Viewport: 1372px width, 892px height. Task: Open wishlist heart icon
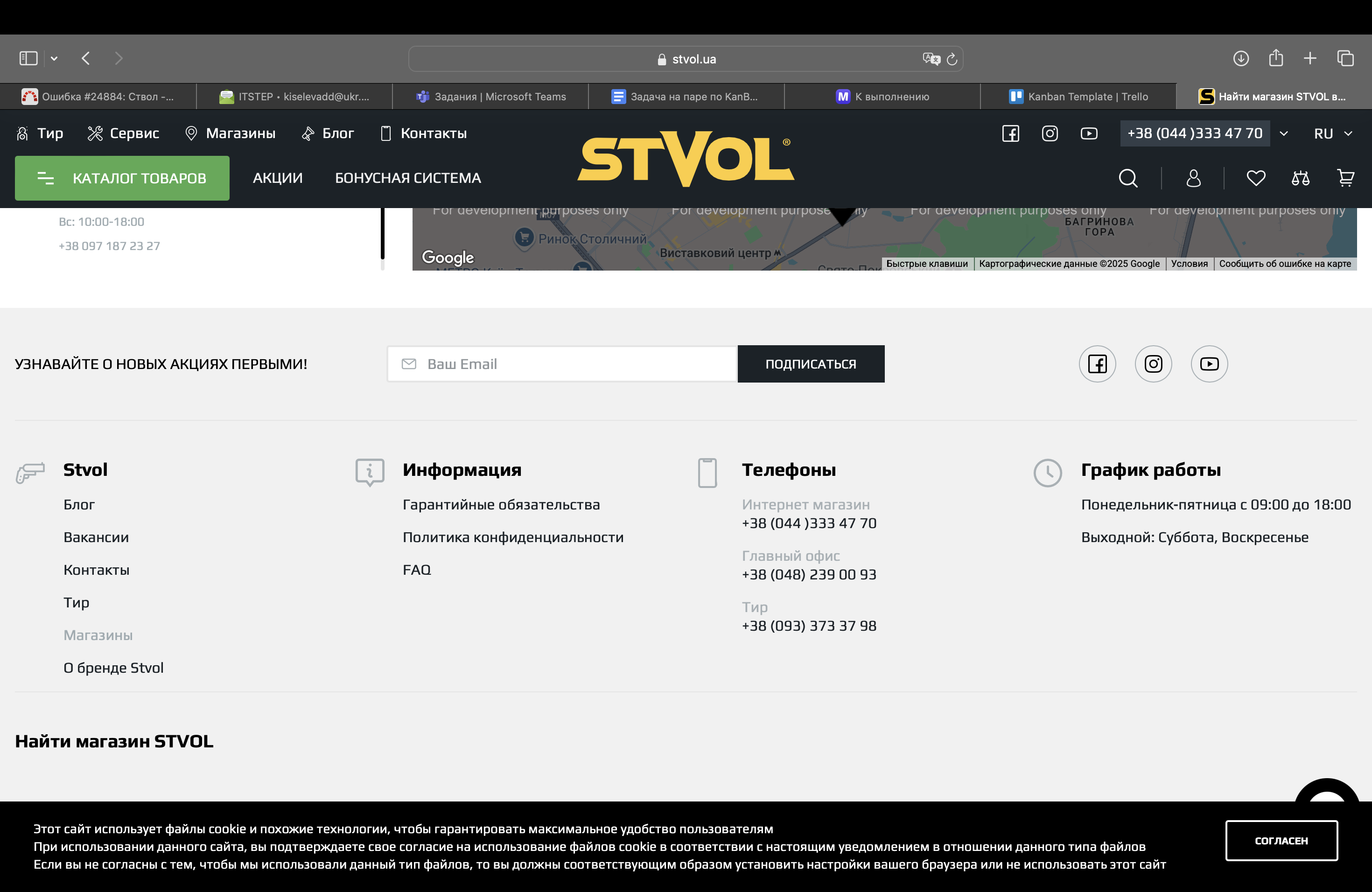(x=1255, y=178)
